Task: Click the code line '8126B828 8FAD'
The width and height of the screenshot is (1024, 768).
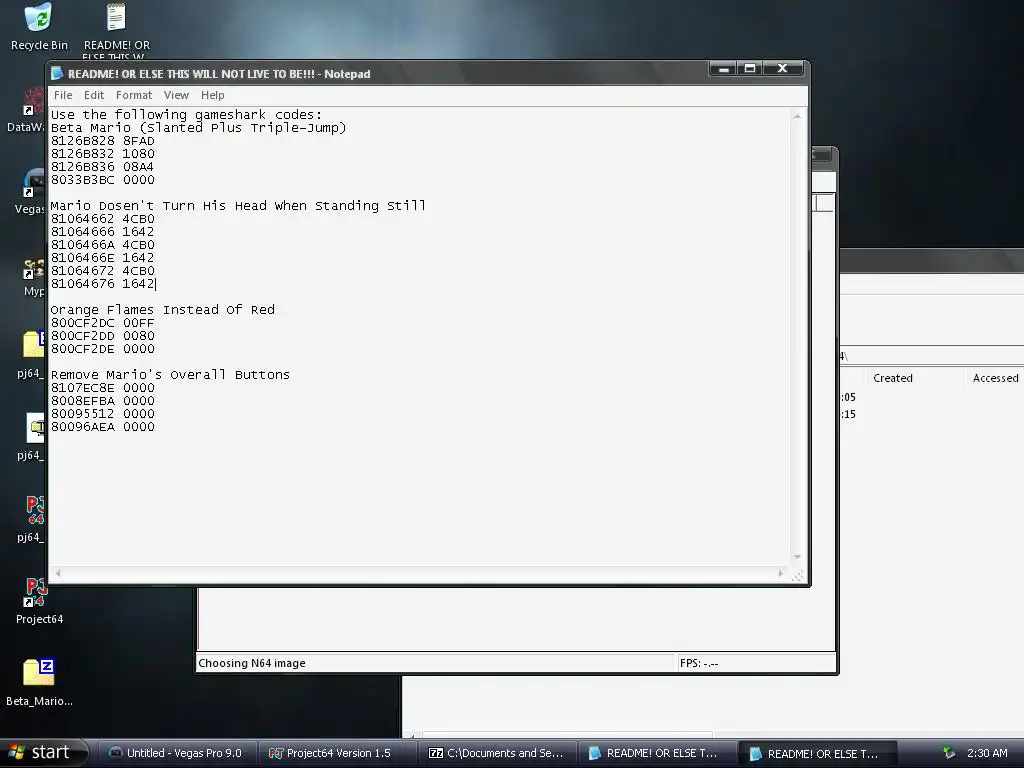Action: point(103,141)
